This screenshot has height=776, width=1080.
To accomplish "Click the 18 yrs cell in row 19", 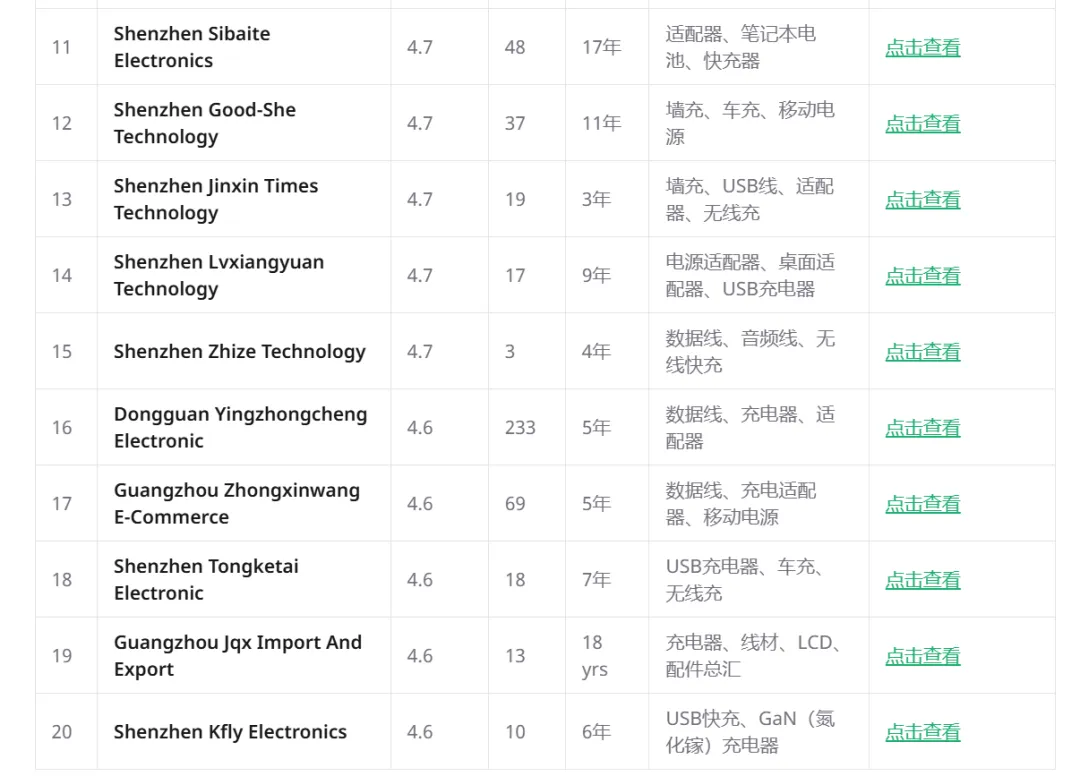I will pyautogui.click(x=595, y=656).
